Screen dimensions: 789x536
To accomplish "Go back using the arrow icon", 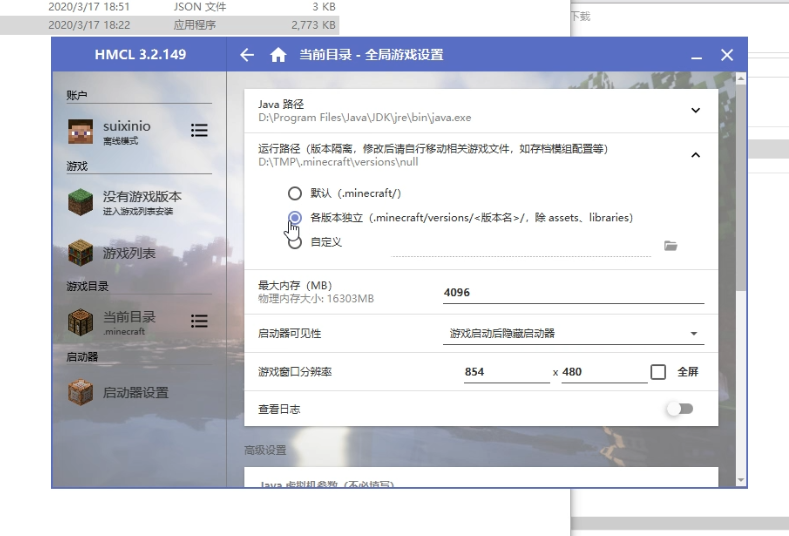I will click(247, 55).
